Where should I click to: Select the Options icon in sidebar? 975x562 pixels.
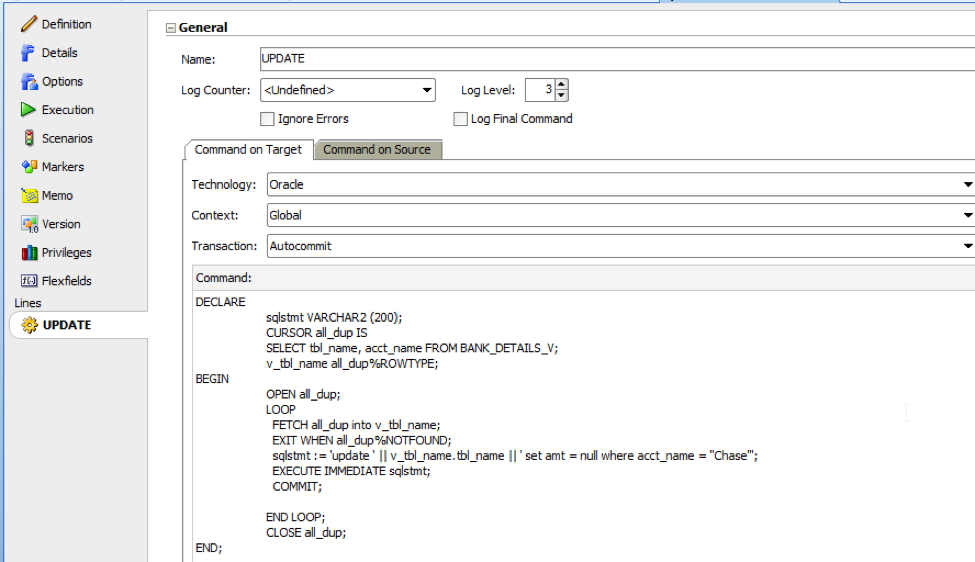(29, 82)
